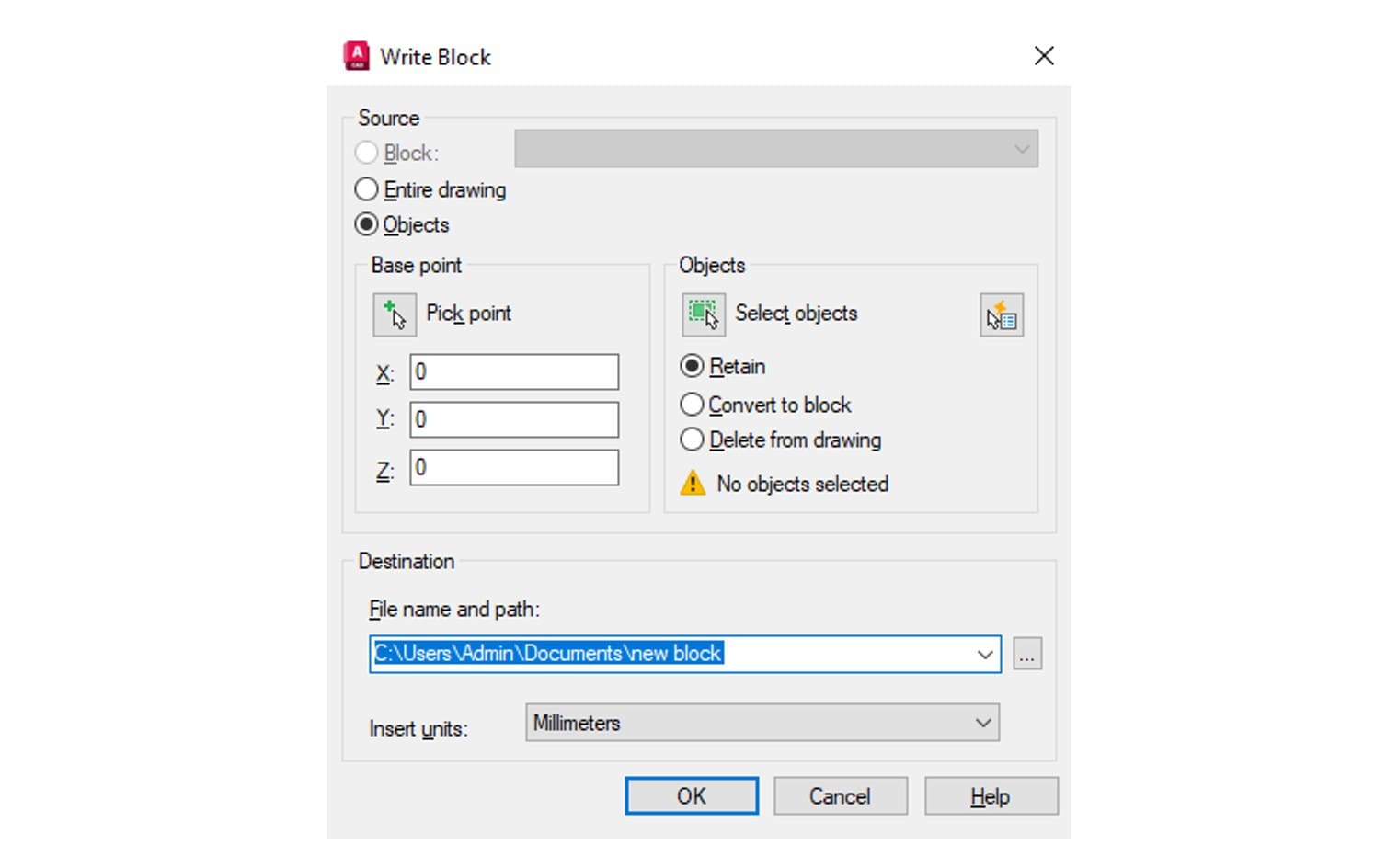Expand the File name and path dropdown
The image size is (1398, 868).
click(985, 654)
